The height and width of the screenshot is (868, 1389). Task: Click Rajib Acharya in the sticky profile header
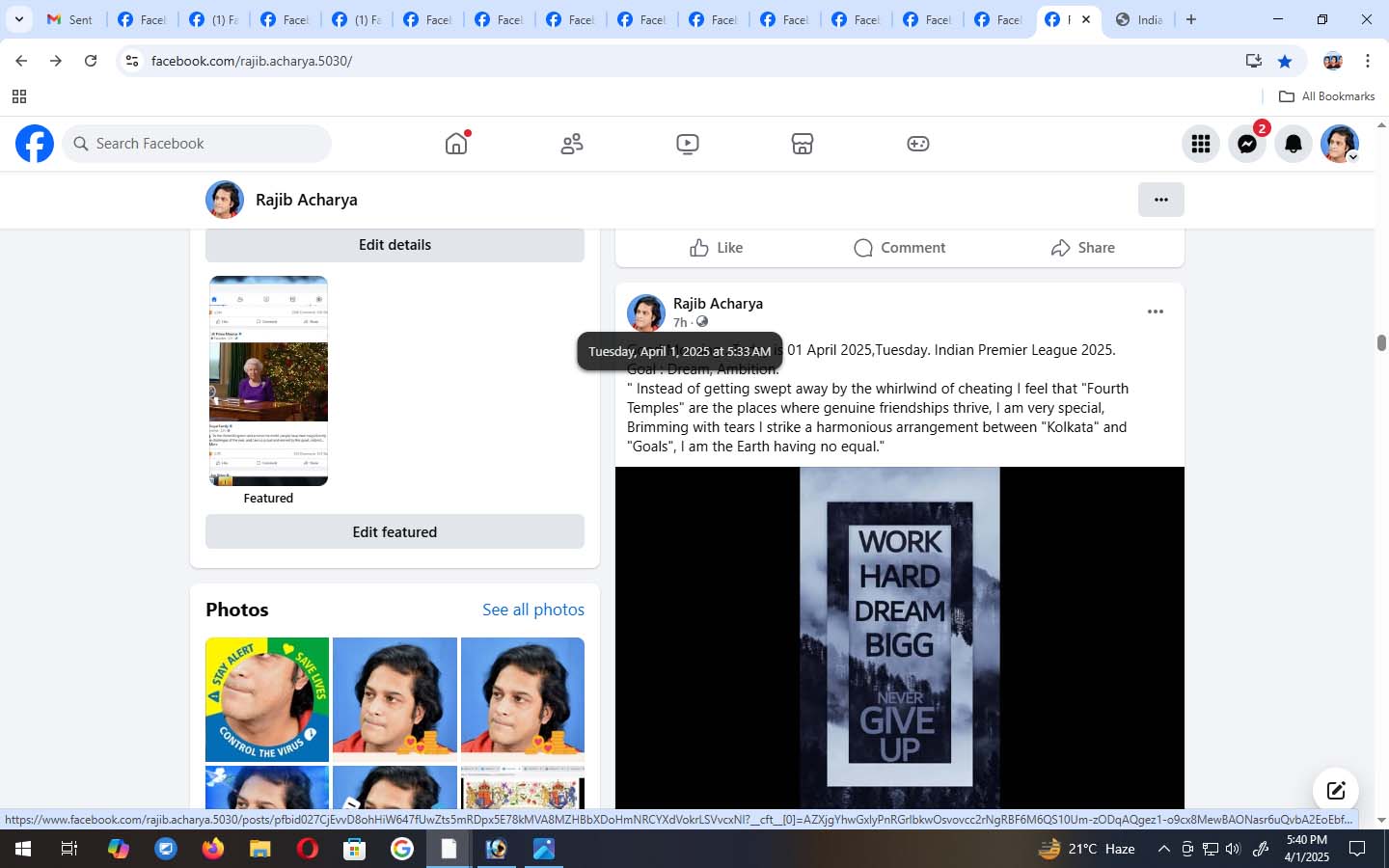(x=307, y=200)
